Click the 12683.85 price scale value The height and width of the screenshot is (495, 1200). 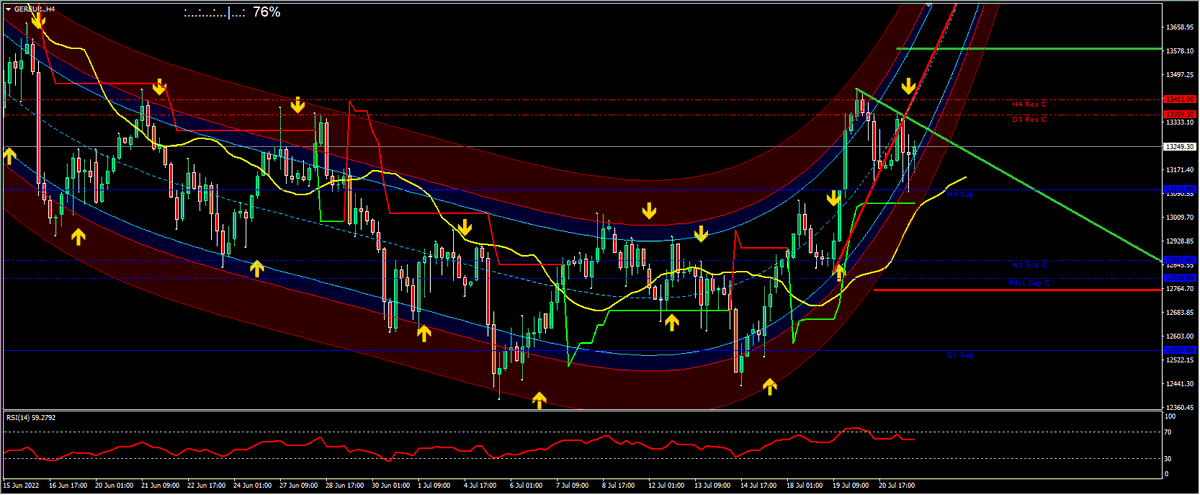pyautogui.click(x=1180, y=313)
